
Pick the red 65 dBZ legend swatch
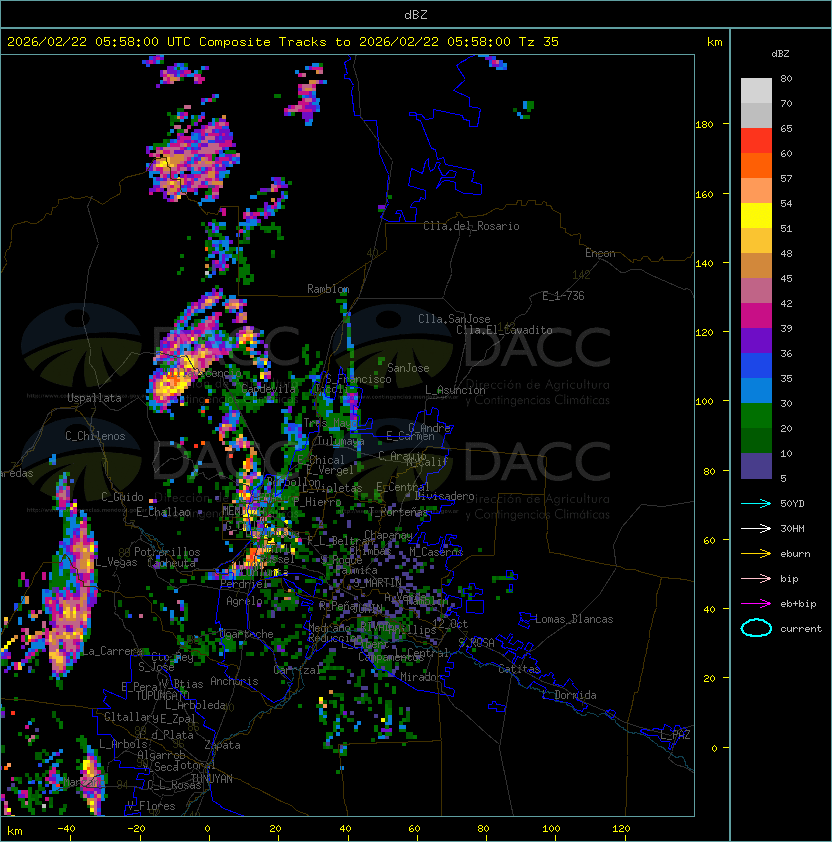756,140
